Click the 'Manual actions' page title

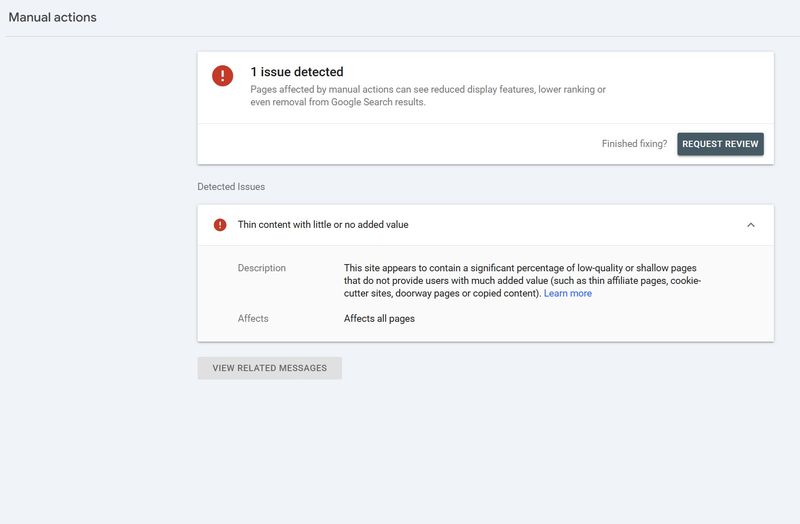pos(53,17)
